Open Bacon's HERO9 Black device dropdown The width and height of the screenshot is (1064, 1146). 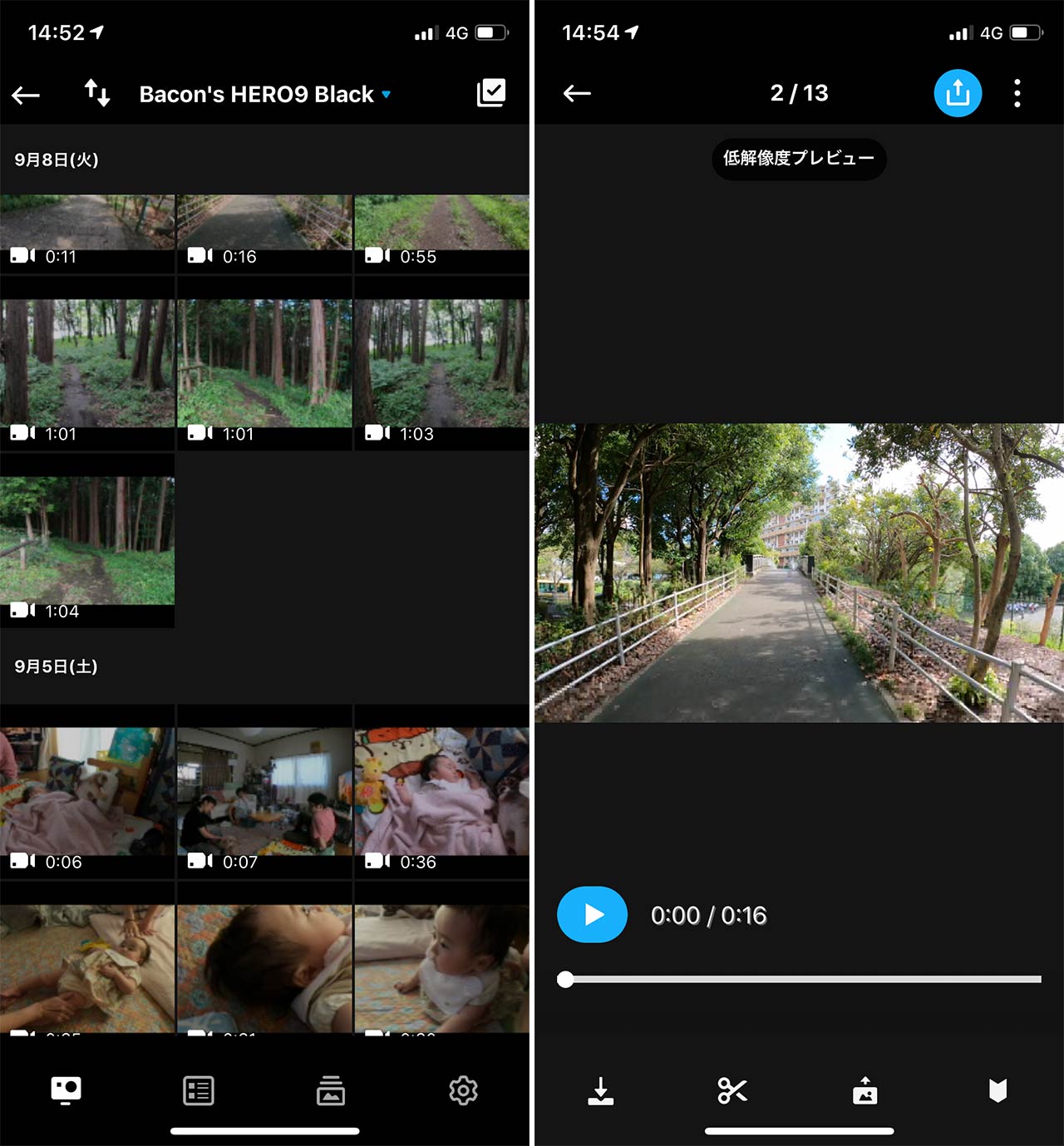264,94
